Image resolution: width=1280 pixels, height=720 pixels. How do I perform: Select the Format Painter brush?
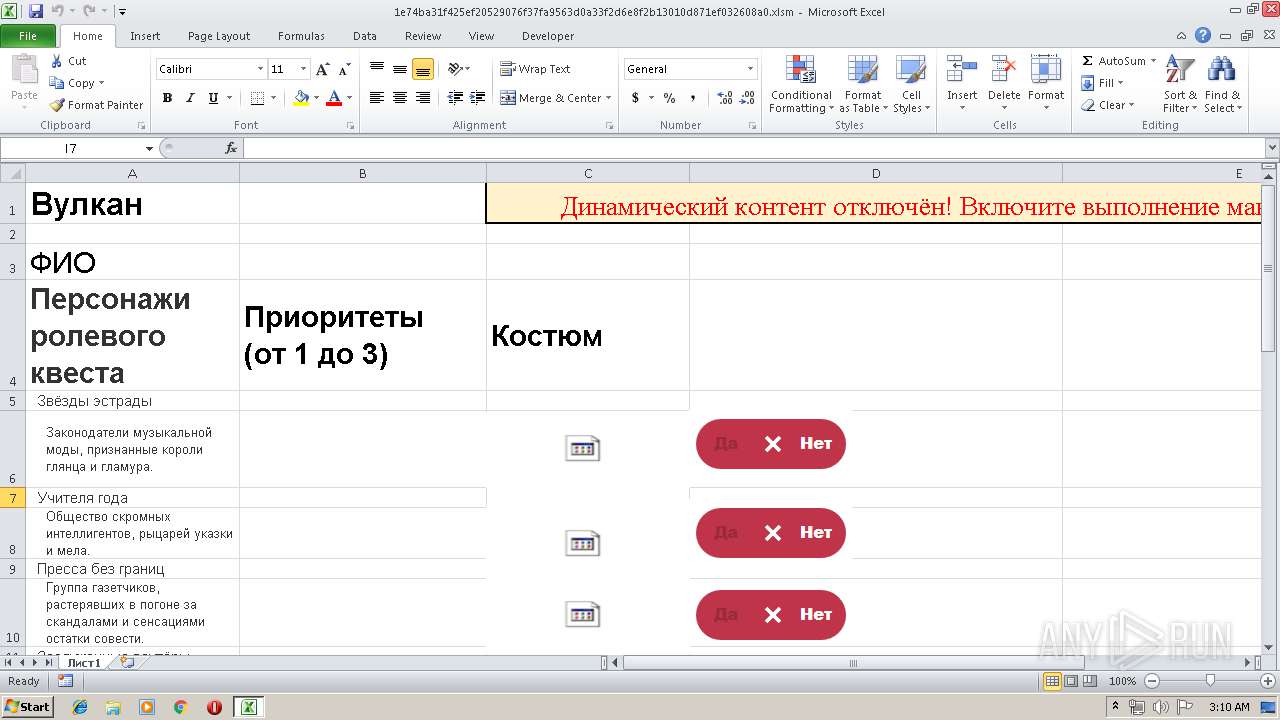[57, 105]
